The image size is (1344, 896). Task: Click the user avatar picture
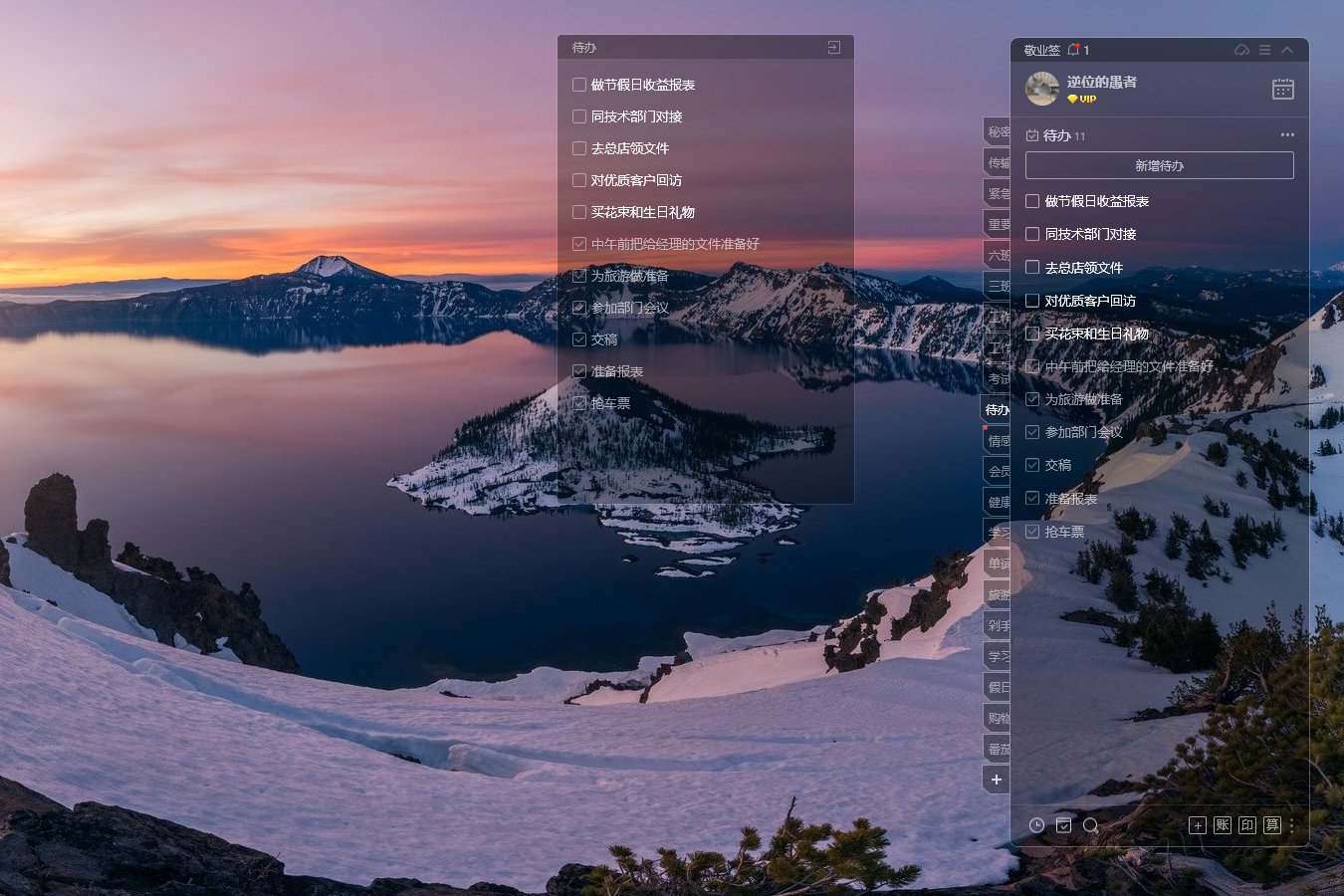(x=1042, y=89)
